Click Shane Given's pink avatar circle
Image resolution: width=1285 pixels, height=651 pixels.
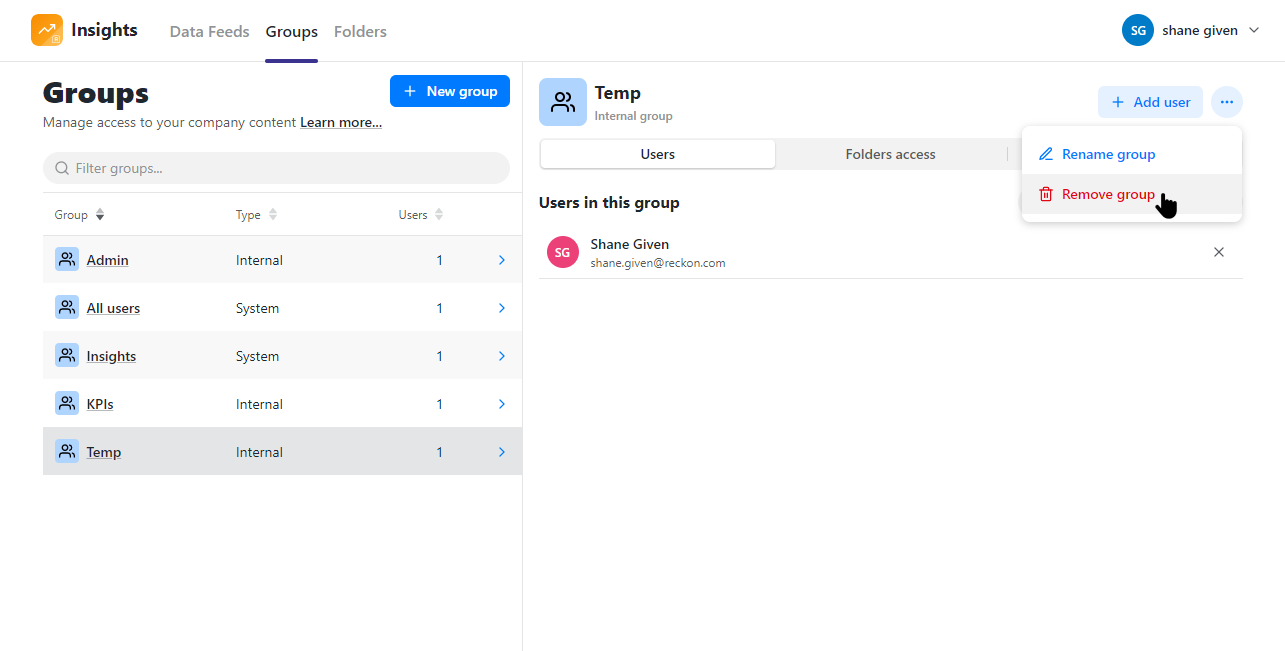click(562, 251)
